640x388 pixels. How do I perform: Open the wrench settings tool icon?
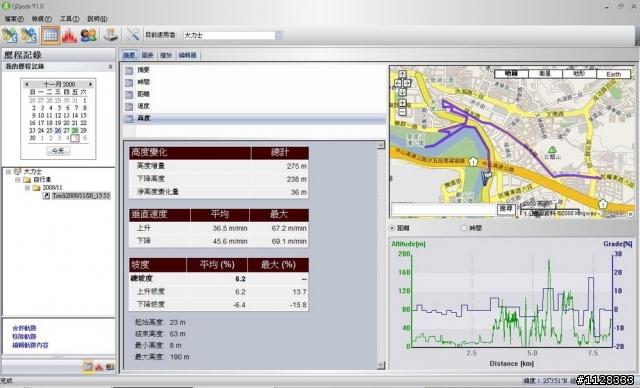coord(133,35)
